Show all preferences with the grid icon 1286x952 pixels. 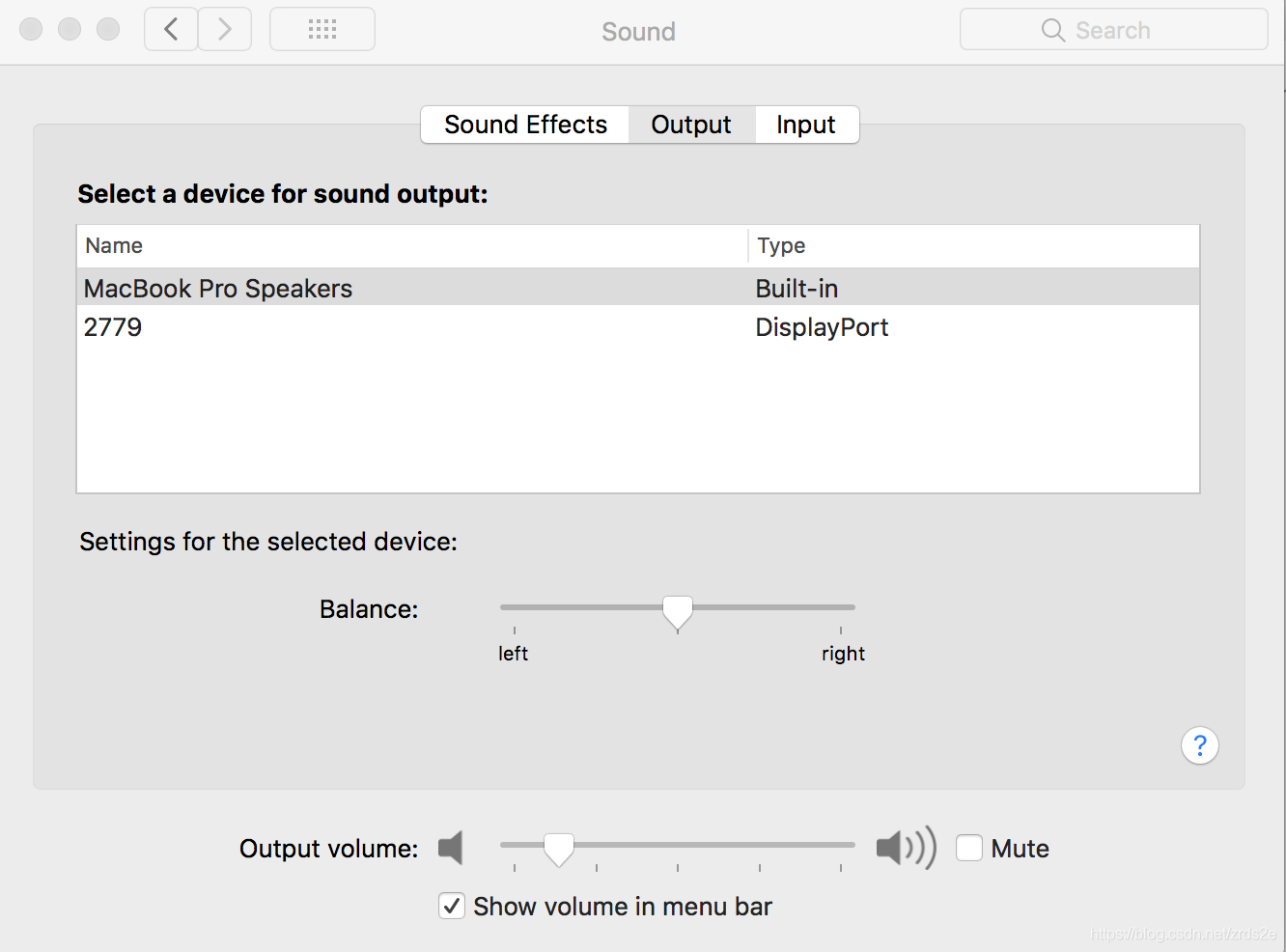322,29
